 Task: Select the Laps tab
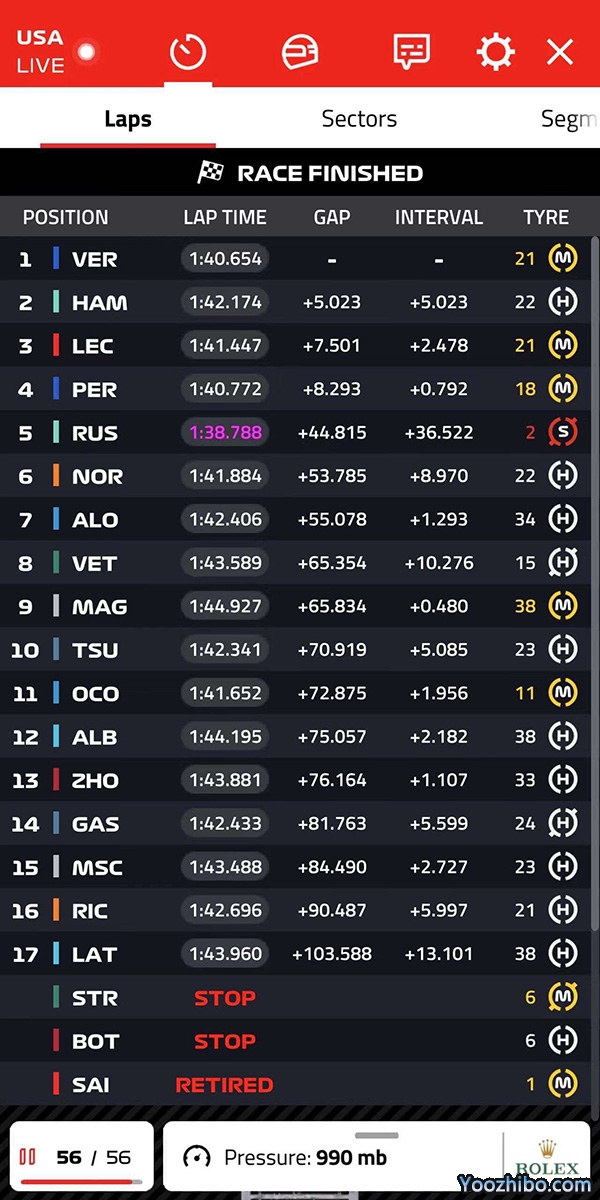coord(128,119)
